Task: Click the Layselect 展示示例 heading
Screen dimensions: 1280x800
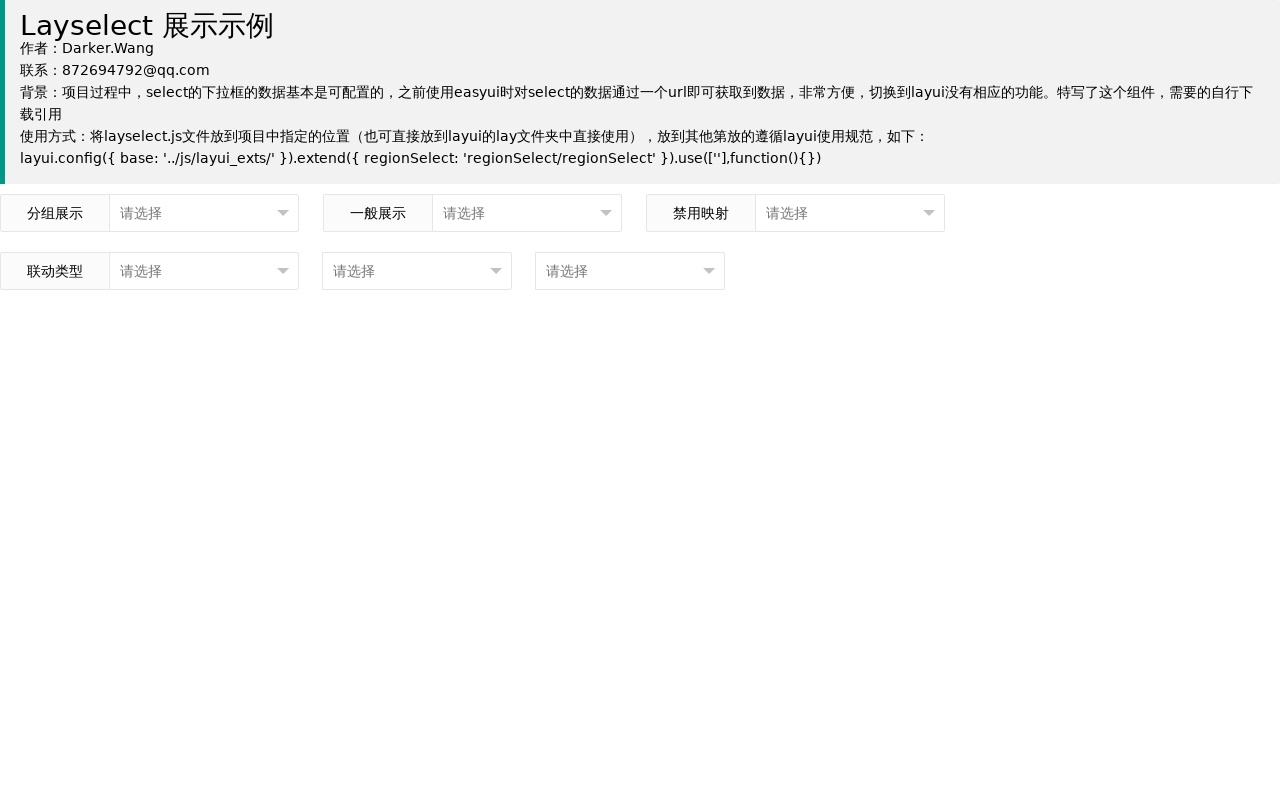Action: tap(147, 25)
